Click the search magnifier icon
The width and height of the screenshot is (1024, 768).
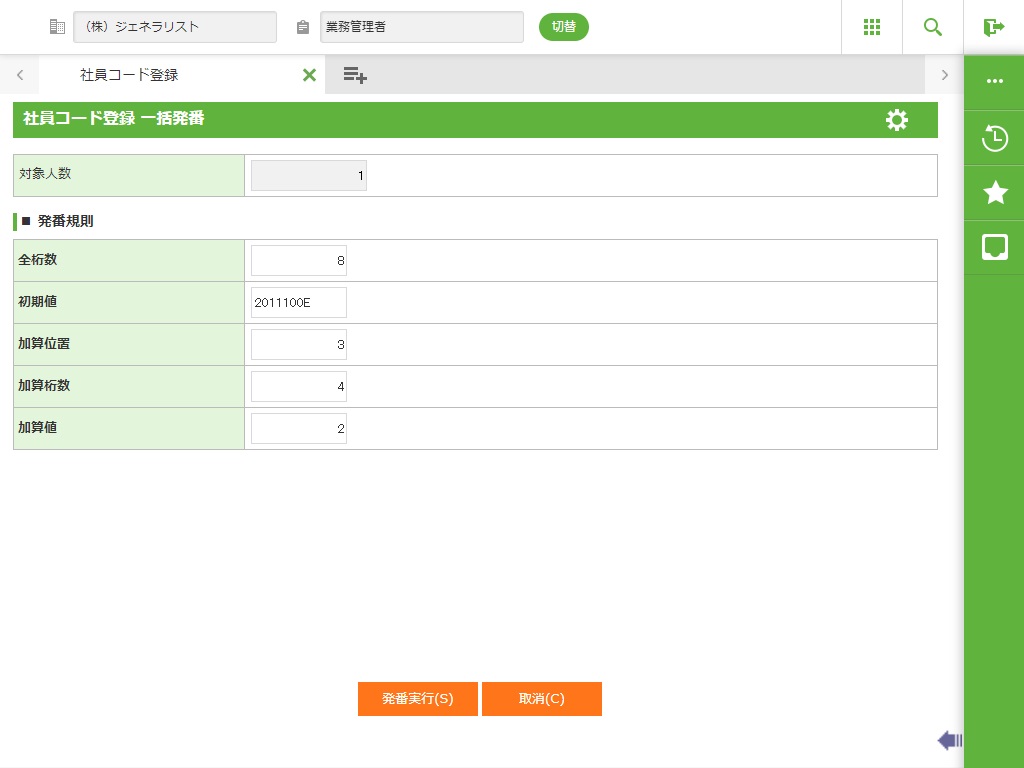click(x=933, y=27)
